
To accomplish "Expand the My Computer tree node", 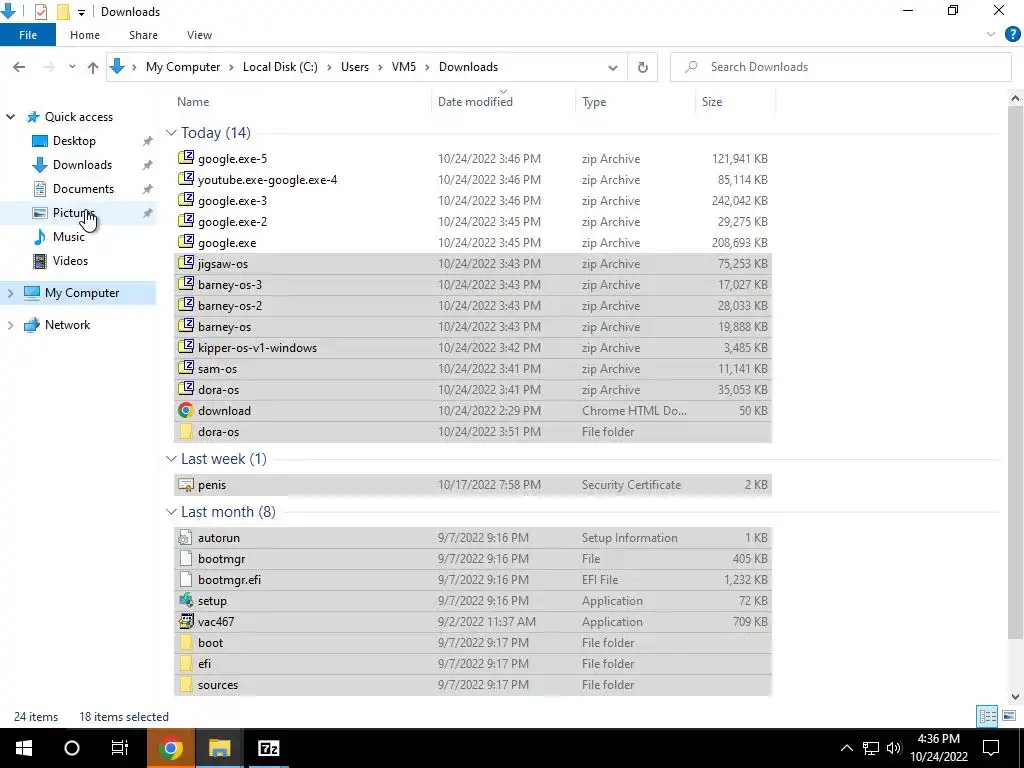I will tap(10, 293).
